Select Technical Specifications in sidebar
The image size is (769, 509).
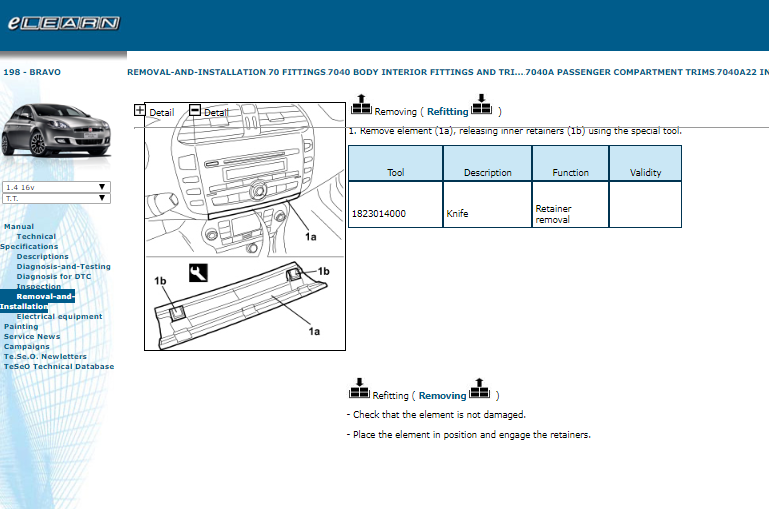click(x=29, y=241)
